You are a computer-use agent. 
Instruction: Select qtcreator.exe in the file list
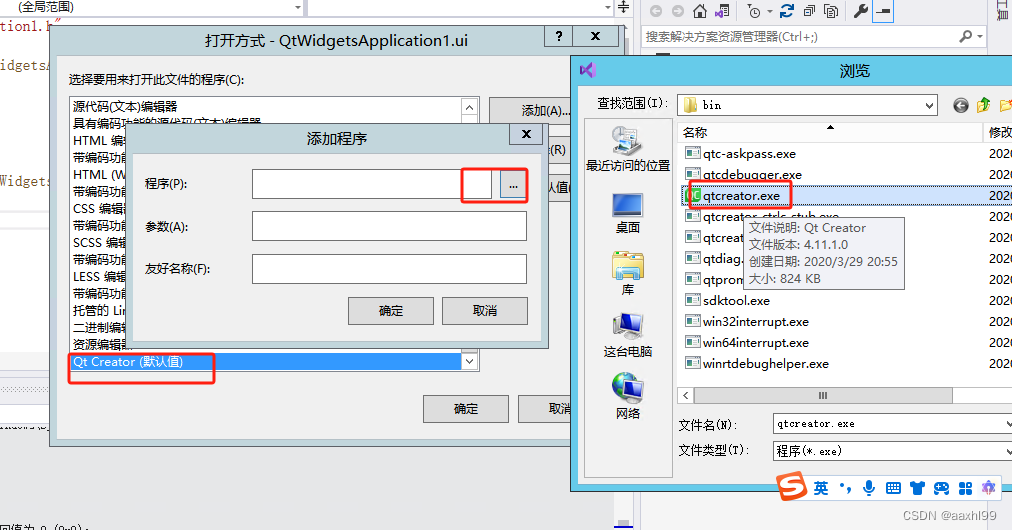coord(733,196)
